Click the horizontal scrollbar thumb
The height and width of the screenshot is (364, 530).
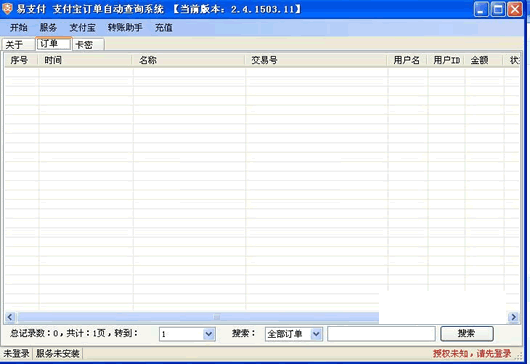tap(198, 317)
